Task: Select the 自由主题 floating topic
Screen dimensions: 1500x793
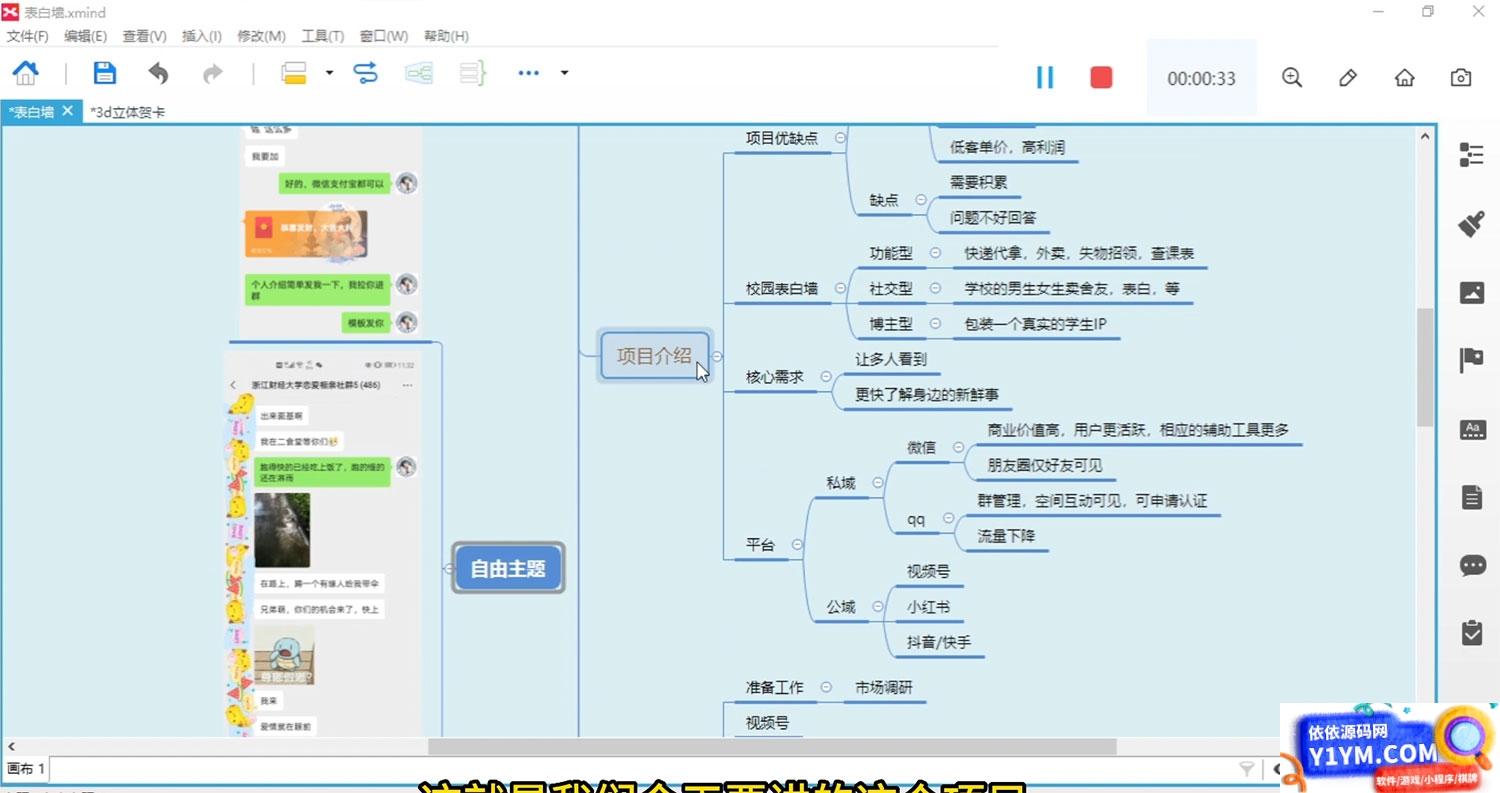Action: [508, 568]
